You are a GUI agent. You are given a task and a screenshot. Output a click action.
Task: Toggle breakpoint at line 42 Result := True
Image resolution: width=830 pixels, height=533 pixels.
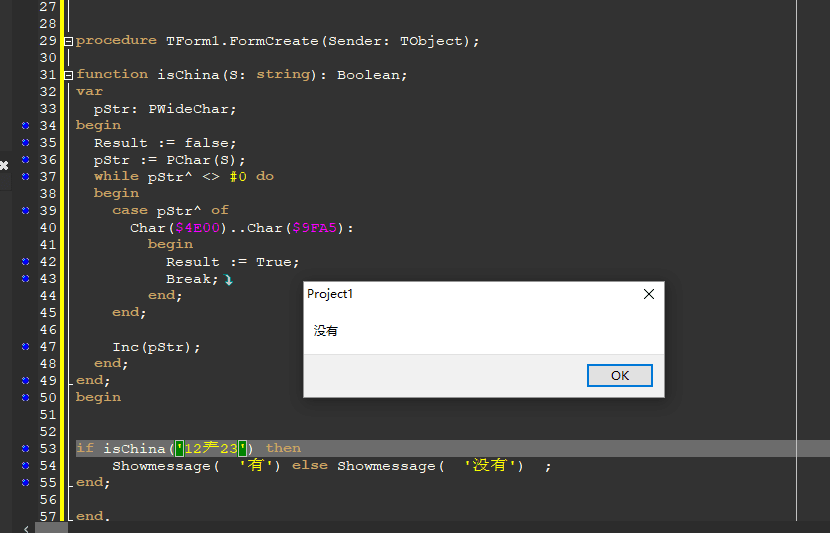(25, 262)
